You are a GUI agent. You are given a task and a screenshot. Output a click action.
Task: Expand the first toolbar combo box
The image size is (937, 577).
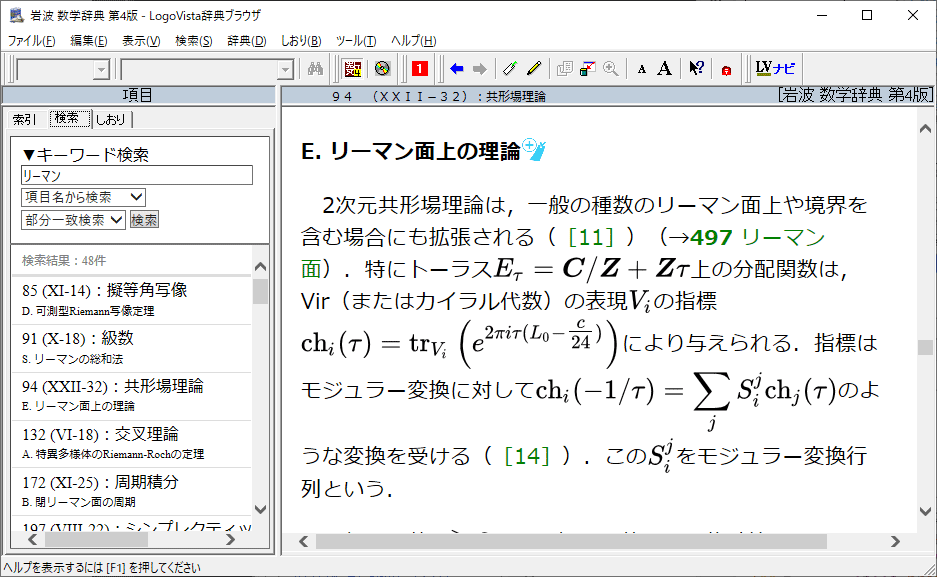[100, 69]
